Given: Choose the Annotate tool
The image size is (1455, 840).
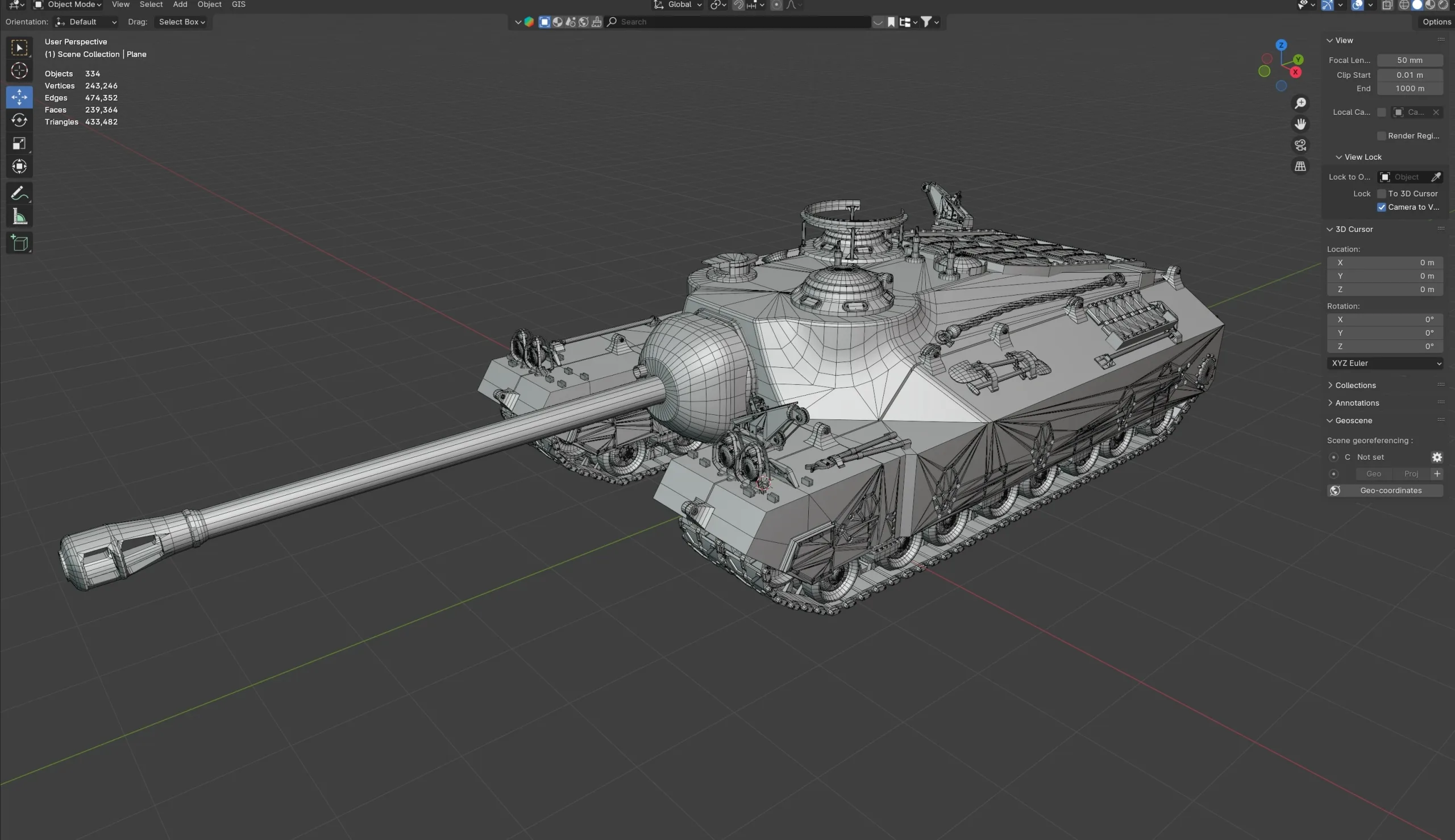Looking at the screenshot, I should coord(19,193).
